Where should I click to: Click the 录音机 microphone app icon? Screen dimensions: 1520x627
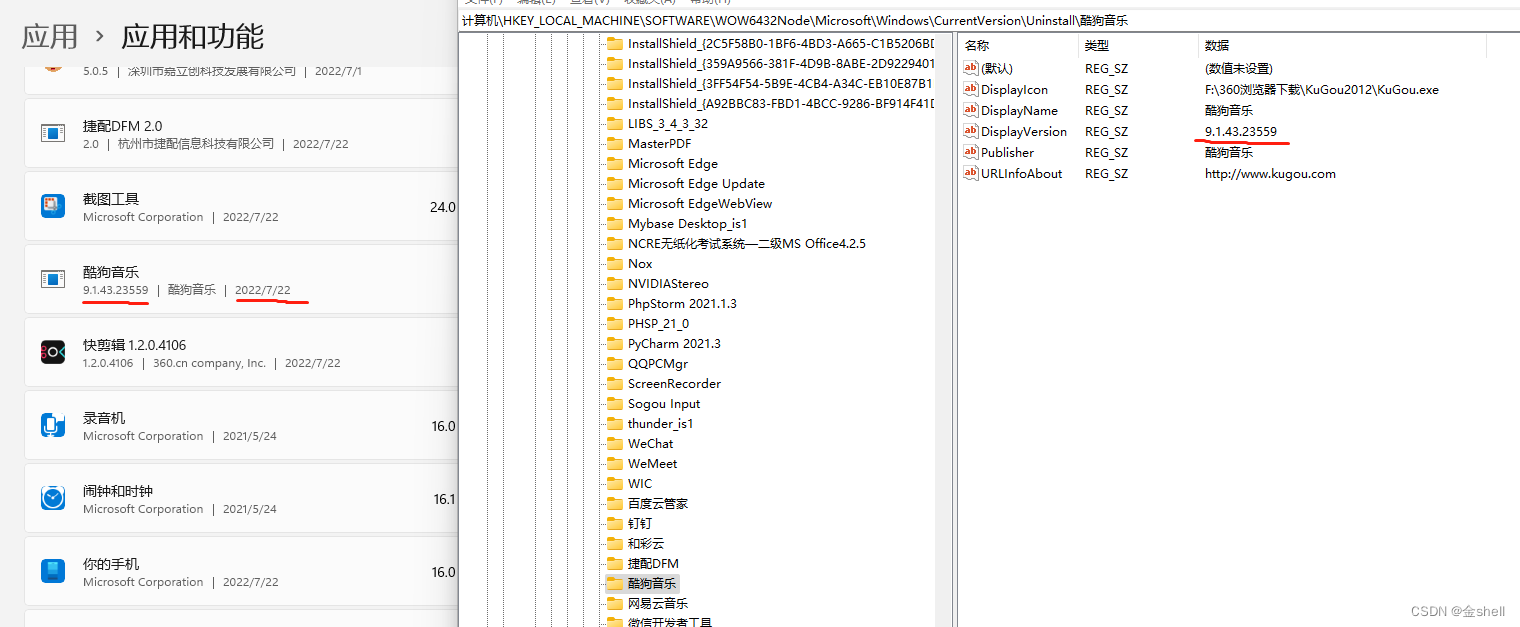[x=53, y=425]
